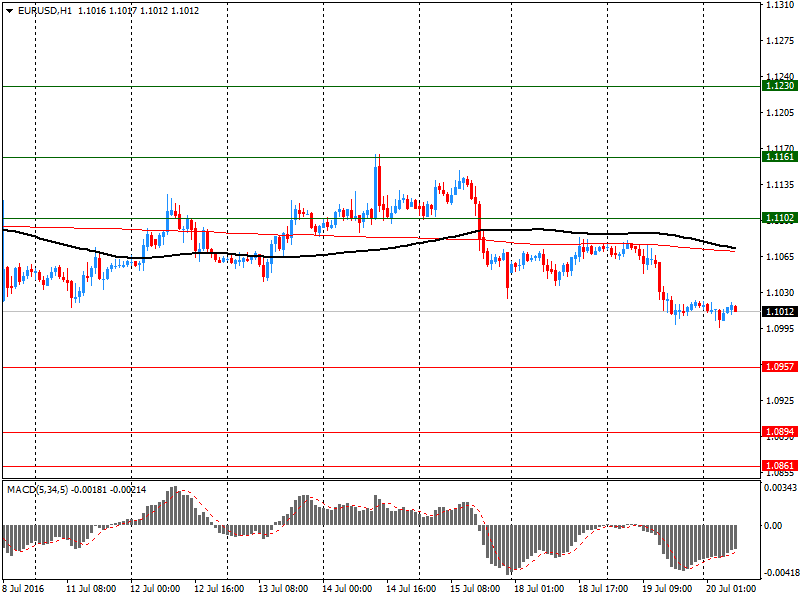Select the 1.0957 red support level label

779,366
